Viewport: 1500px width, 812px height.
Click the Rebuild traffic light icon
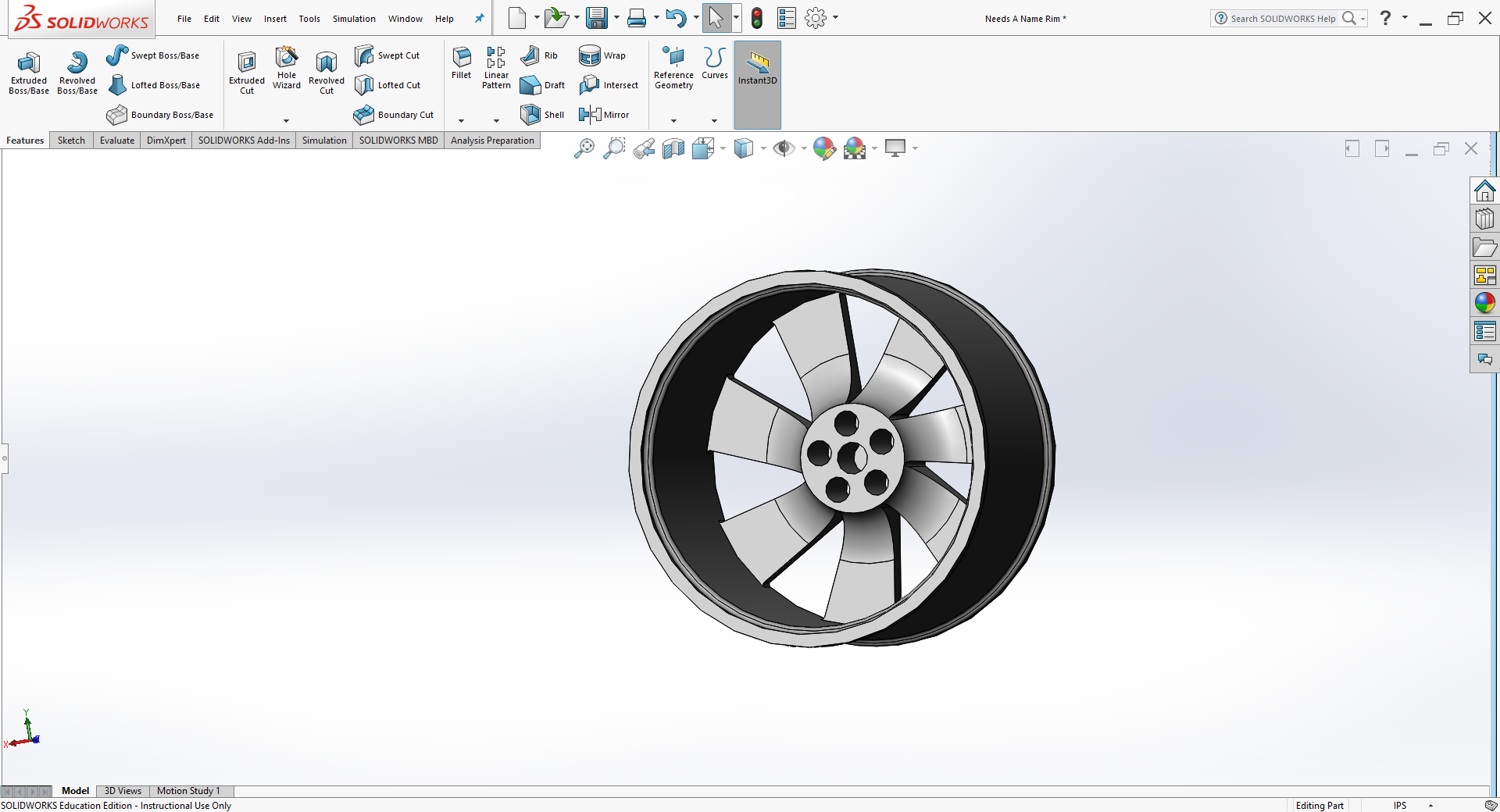(x=756, y=18)
